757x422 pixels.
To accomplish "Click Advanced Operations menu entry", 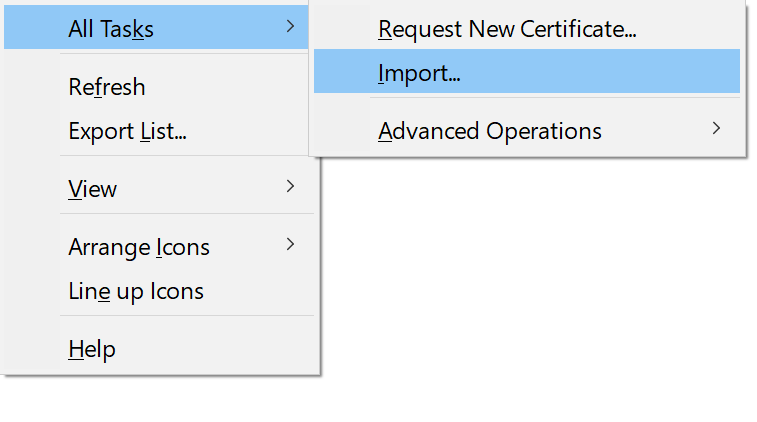I will coord(490,131).
